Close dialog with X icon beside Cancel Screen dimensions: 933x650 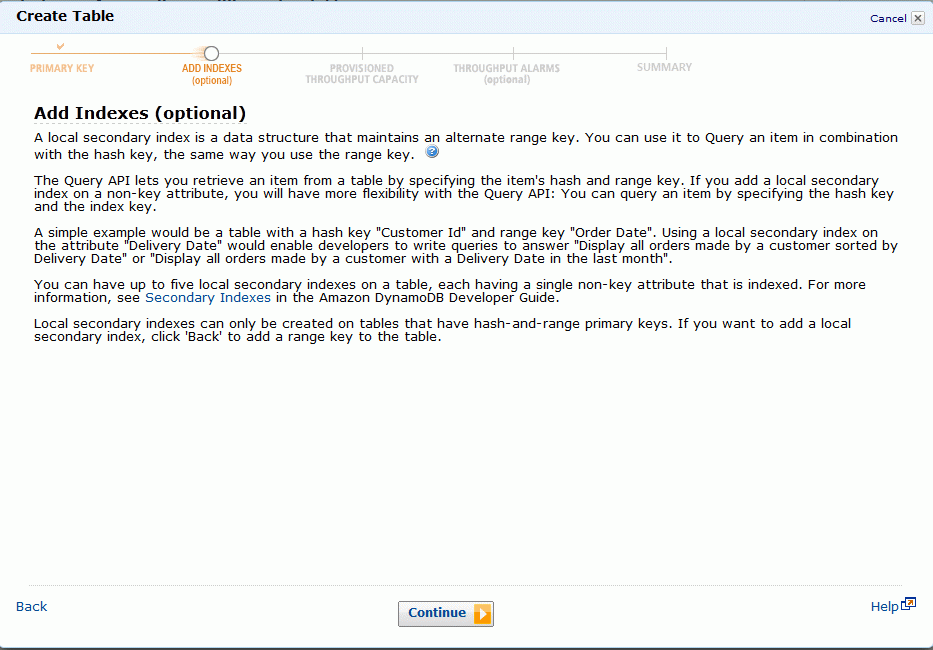(x=918, y=18)
